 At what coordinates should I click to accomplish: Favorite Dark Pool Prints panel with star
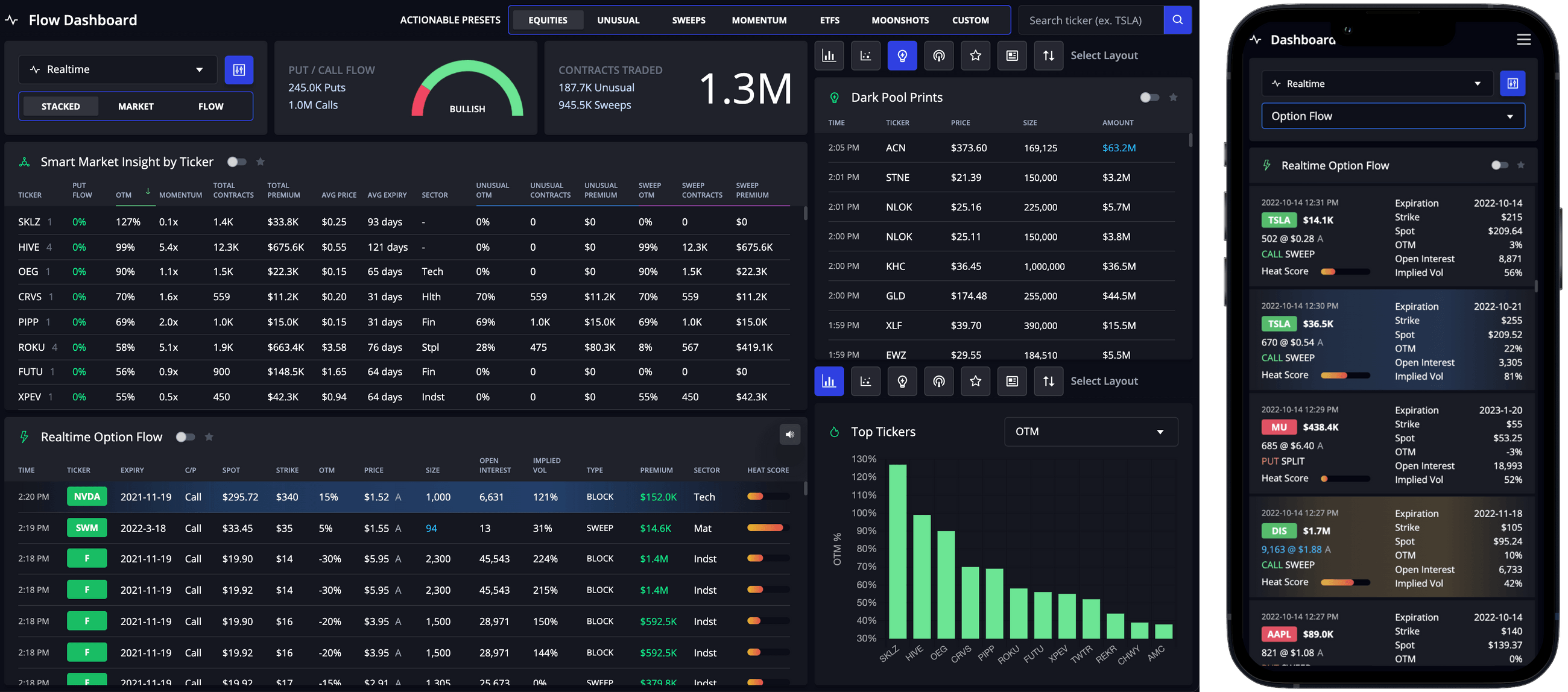click(1173, 98)
